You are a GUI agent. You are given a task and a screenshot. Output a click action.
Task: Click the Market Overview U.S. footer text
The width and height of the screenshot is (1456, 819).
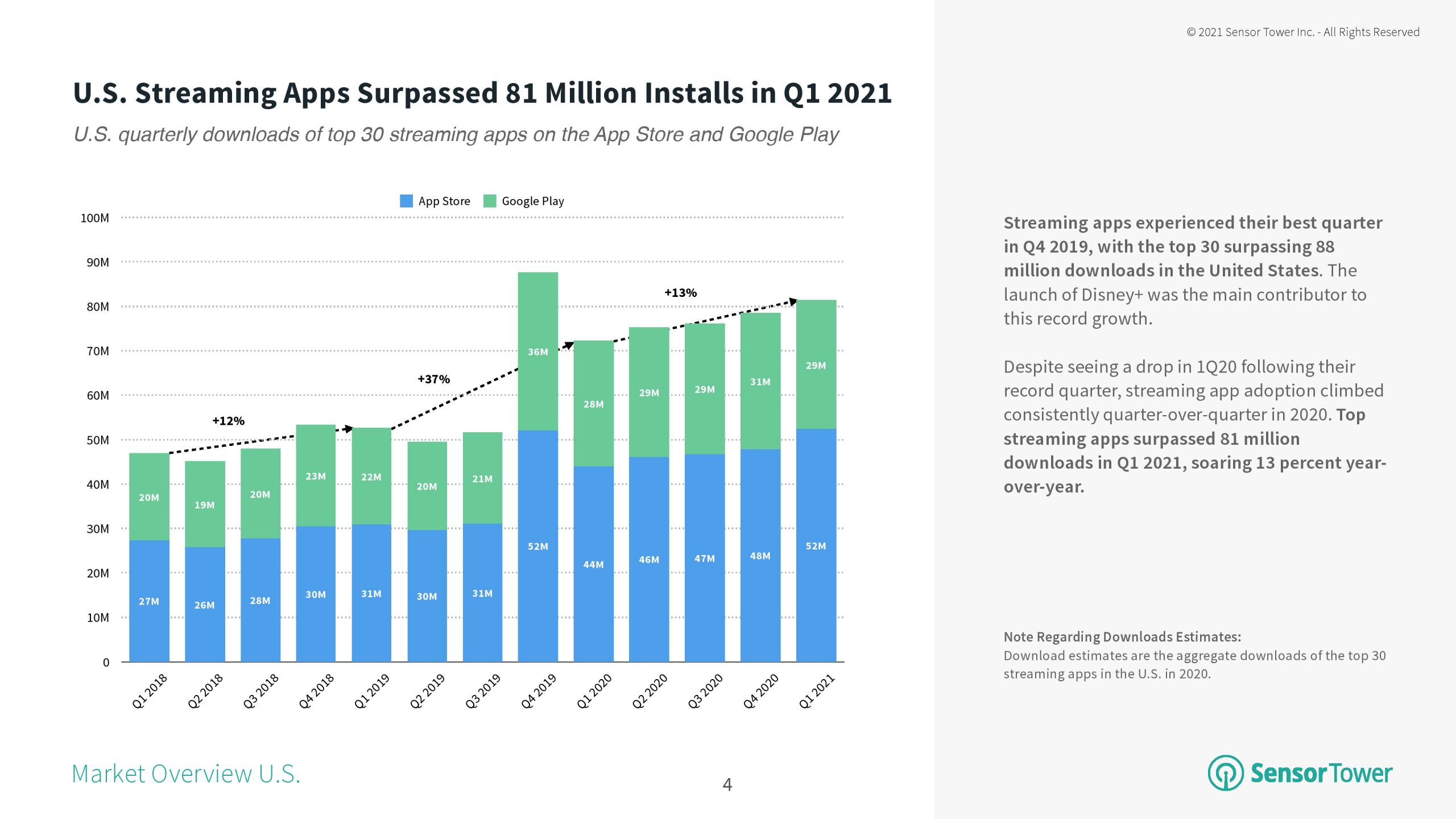[x=186, y=773]
